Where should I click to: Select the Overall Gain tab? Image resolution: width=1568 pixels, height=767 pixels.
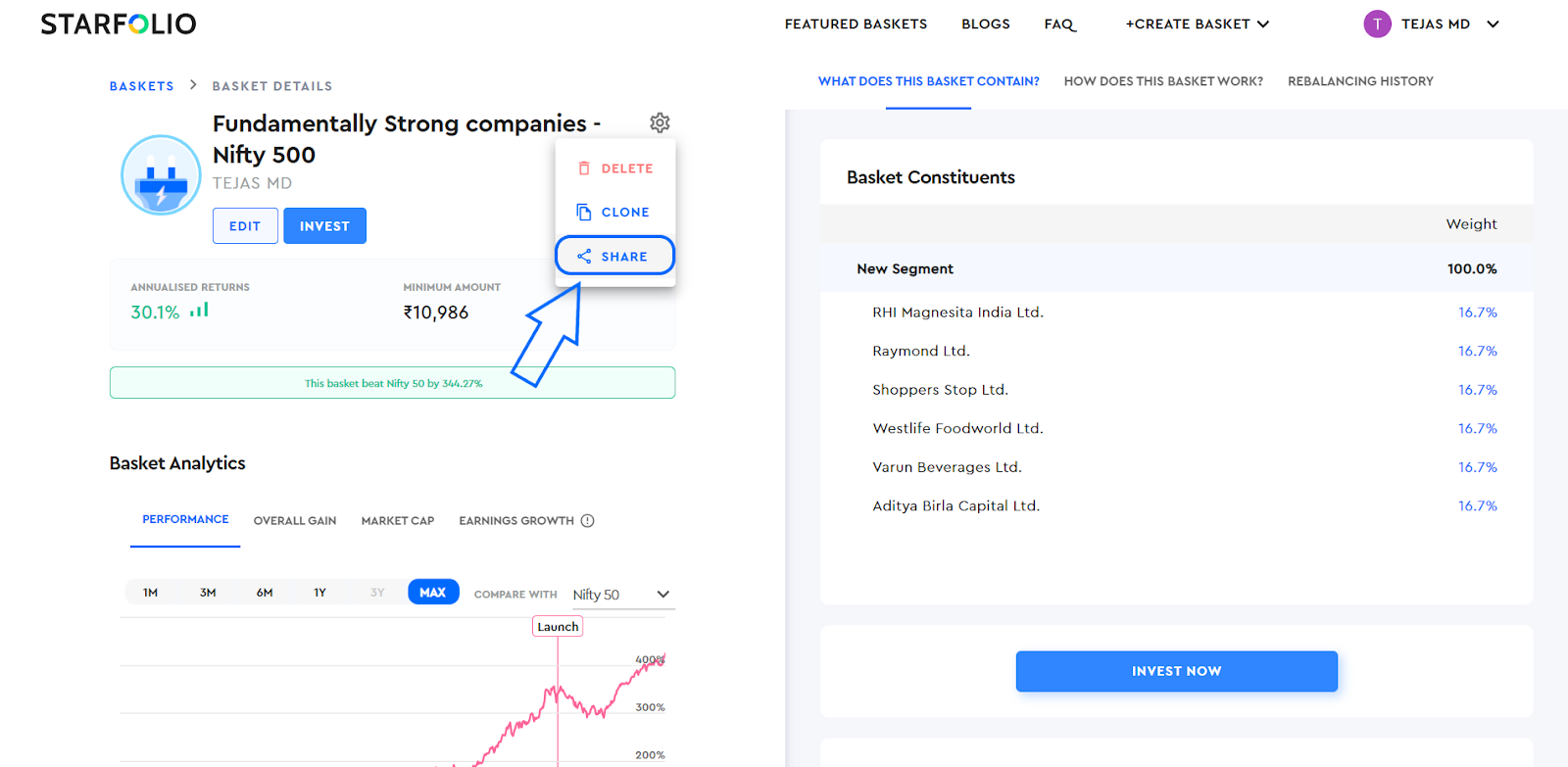click(295, 521)
